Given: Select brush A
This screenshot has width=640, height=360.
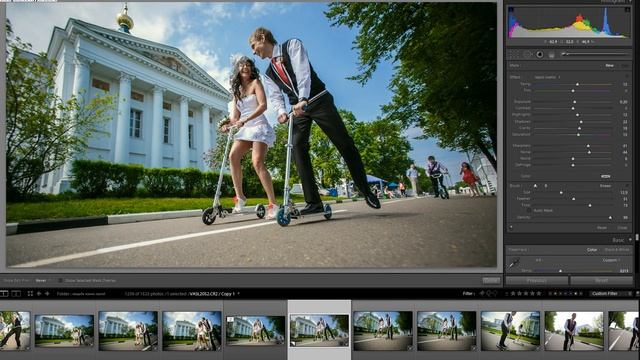Looking at the screenshot, I should pos(536,186).
